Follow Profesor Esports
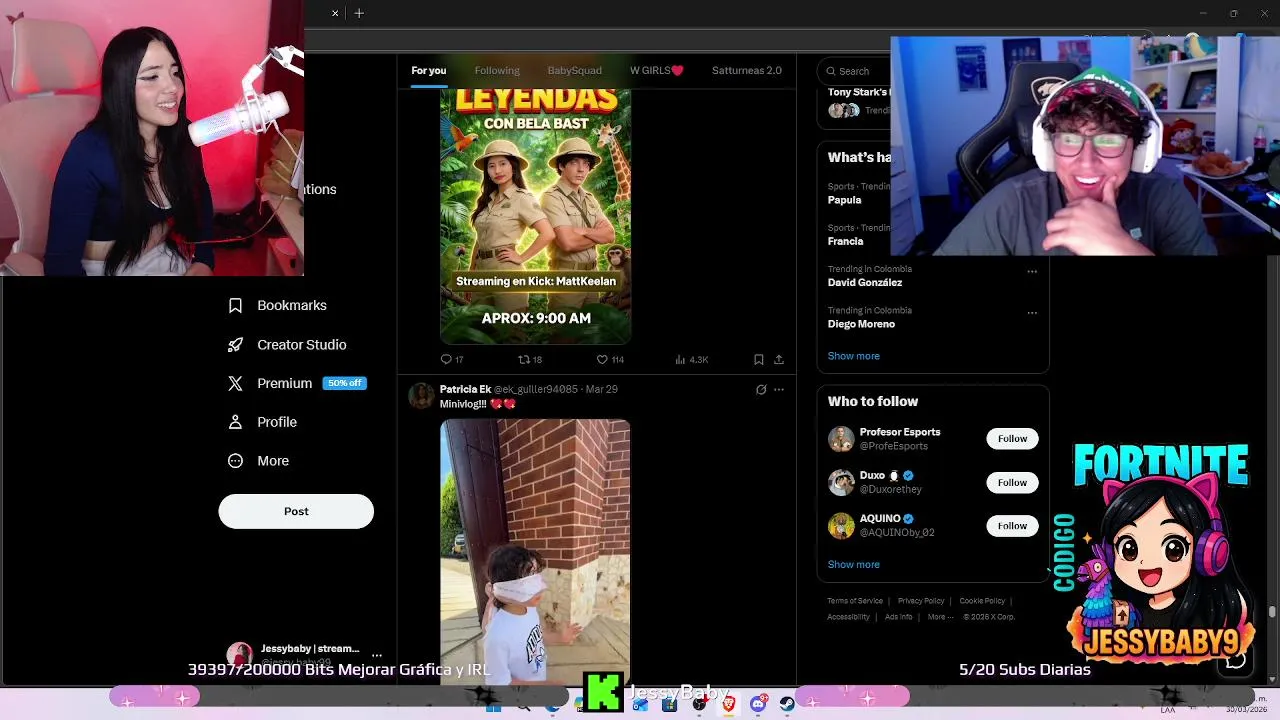 tap(1012, 438)
